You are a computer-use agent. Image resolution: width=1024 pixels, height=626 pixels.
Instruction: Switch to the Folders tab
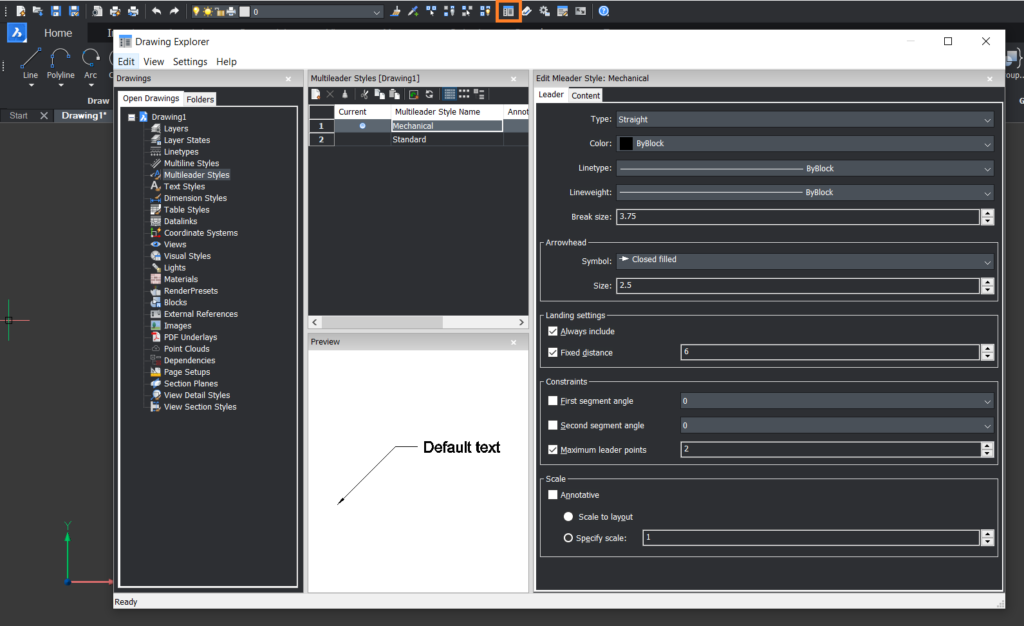point(200,99)
